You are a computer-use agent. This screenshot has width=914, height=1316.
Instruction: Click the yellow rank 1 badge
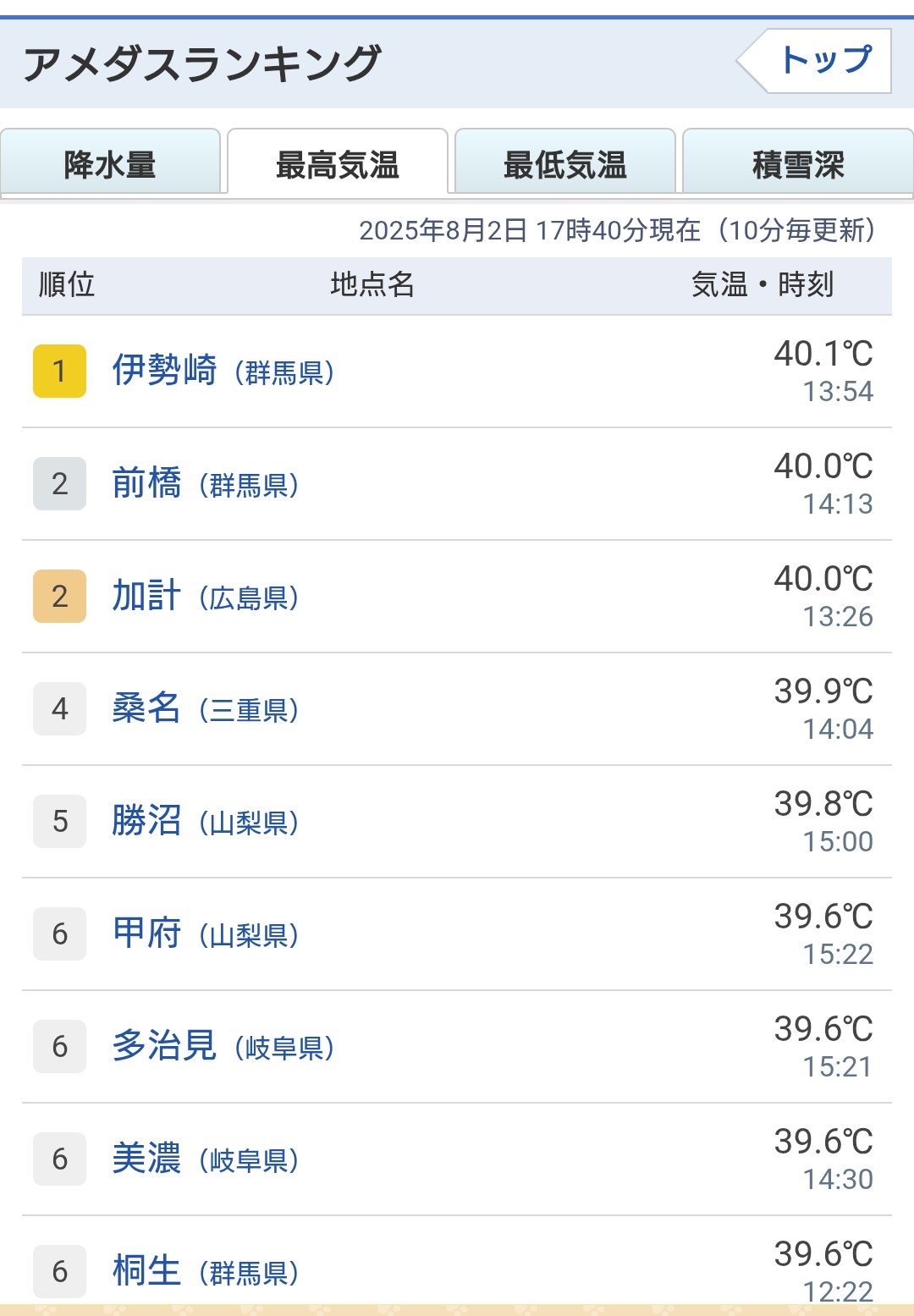[59, 371]
